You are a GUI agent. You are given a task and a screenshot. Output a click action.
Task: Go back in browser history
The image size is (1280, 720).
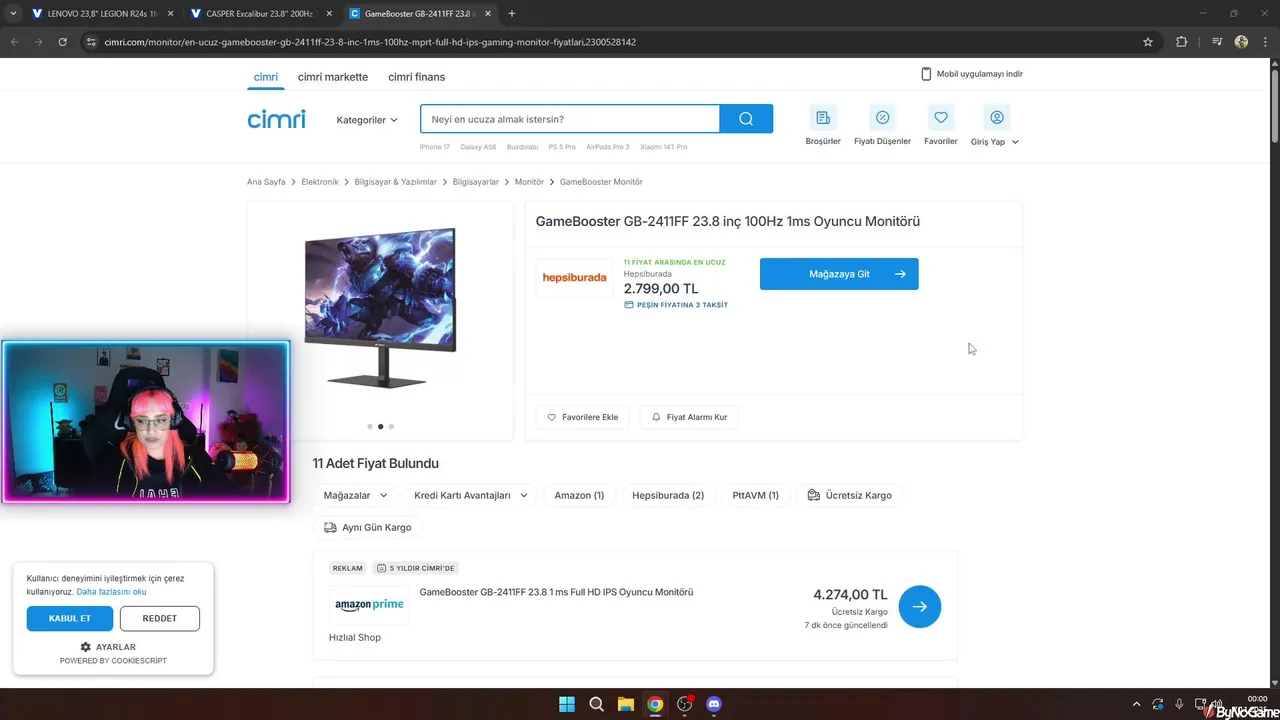[14, 42]
